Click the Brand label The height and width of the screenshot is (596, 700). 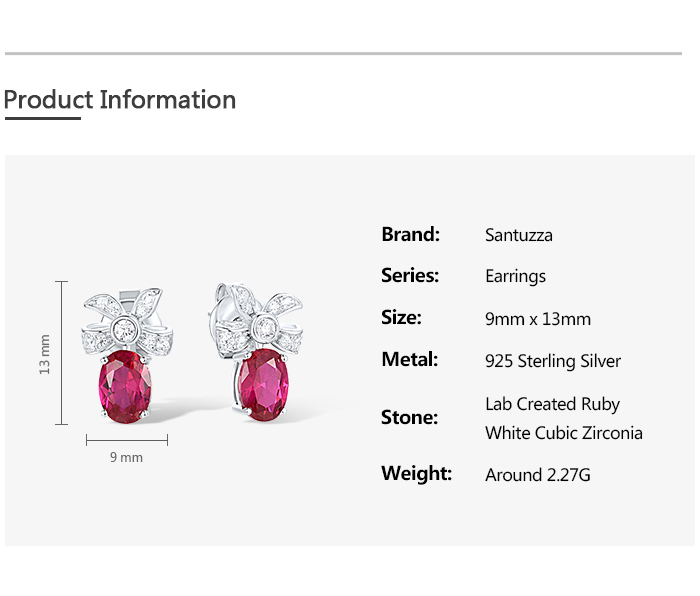(x=410, y=235)
